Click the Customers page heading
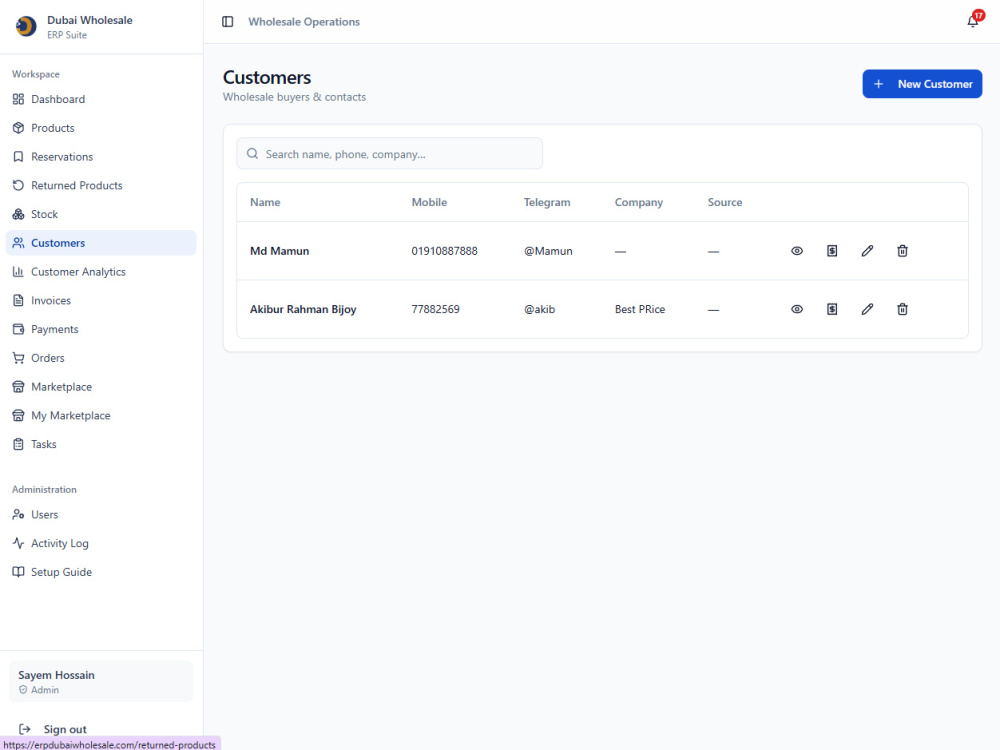1000x750 pixels. coord(267,77)
